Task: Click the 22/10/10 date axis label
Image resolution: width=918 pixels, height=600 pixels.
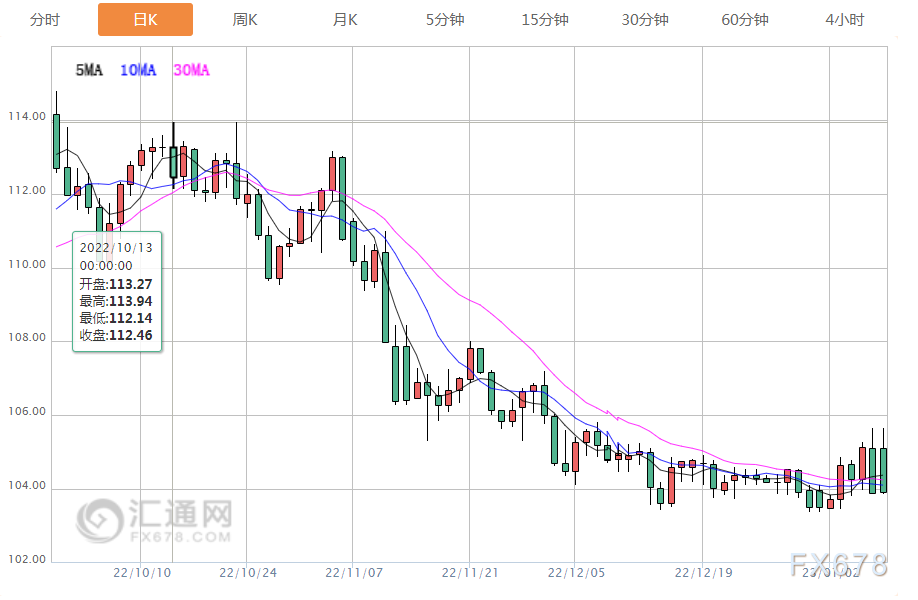Action: tap(142, 572)
